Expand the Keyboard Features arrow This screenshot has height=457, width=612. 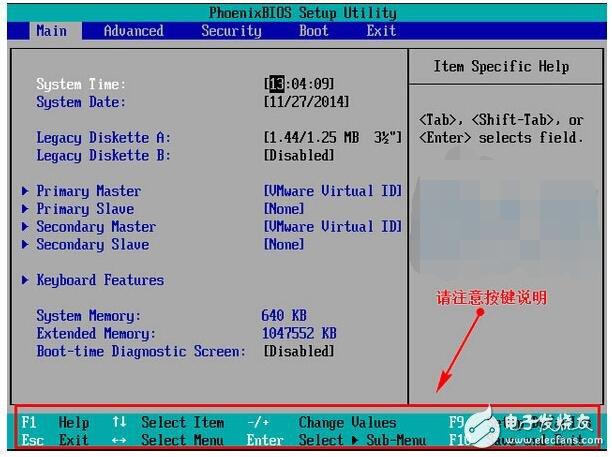tap(24, 281)
